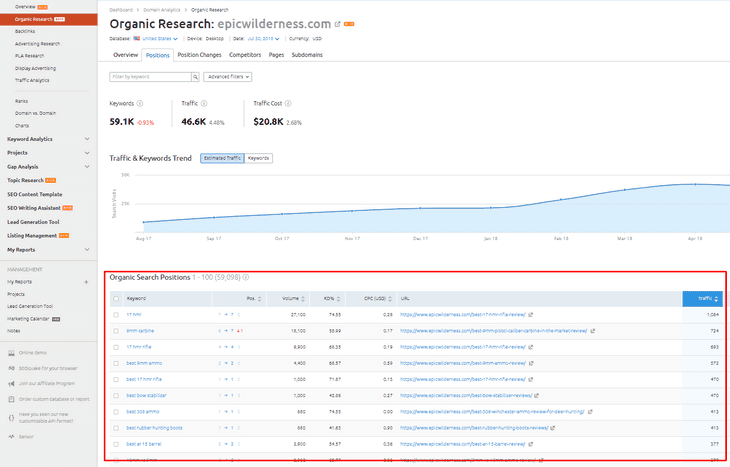Click the keyword filter search magnifier icon

tap(196, 77)
